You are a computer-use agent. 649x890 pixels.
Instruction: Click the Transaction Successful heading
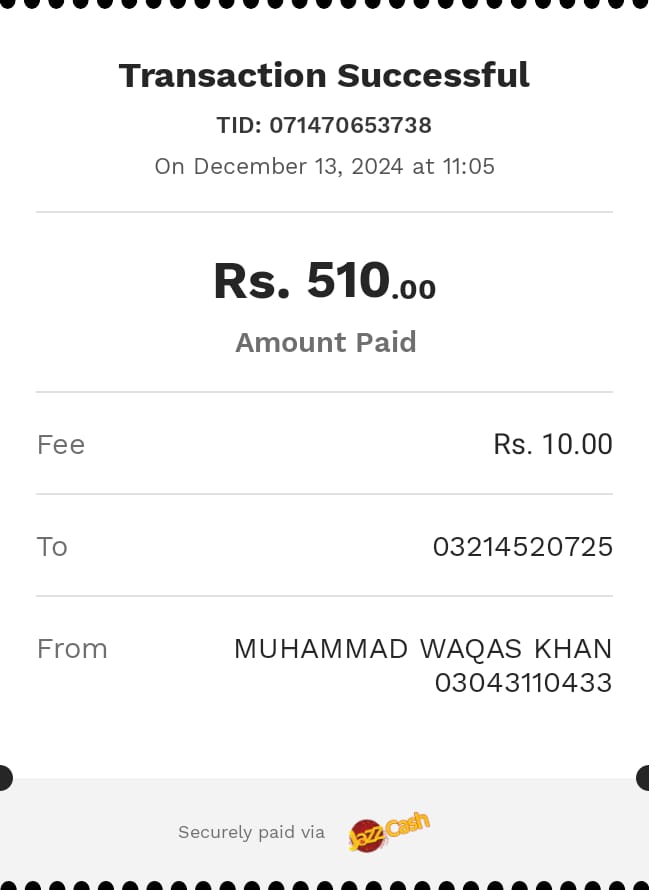(x=324, y=75)
